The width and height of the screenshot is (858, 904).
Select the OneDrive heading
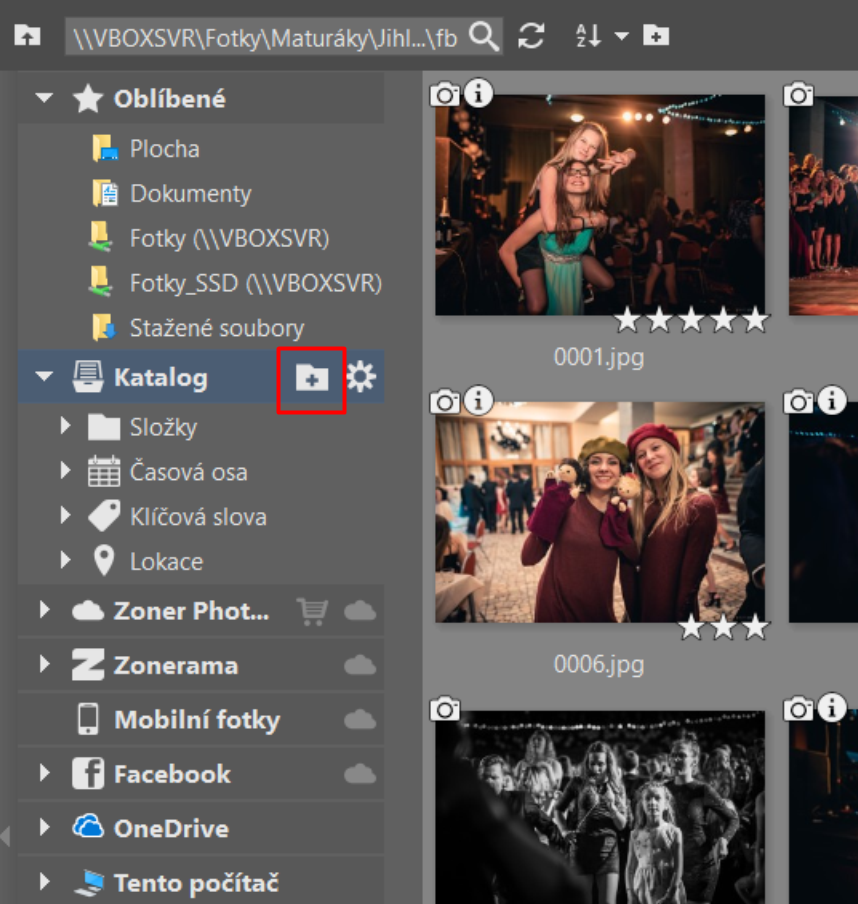pos(171,829)
